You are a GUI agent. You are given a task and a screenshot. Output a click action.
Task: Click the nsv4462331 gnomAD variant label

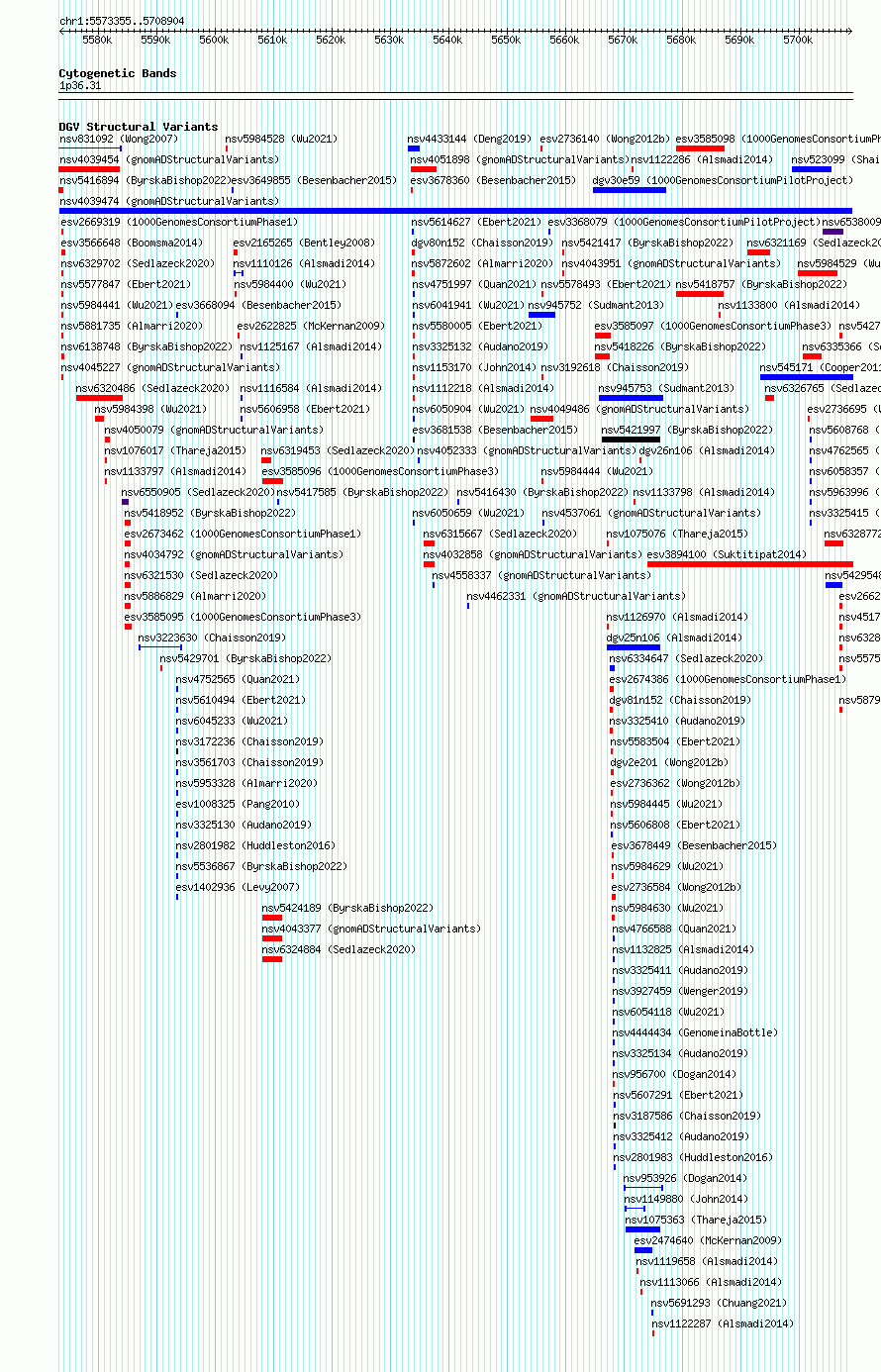(576, 597)
